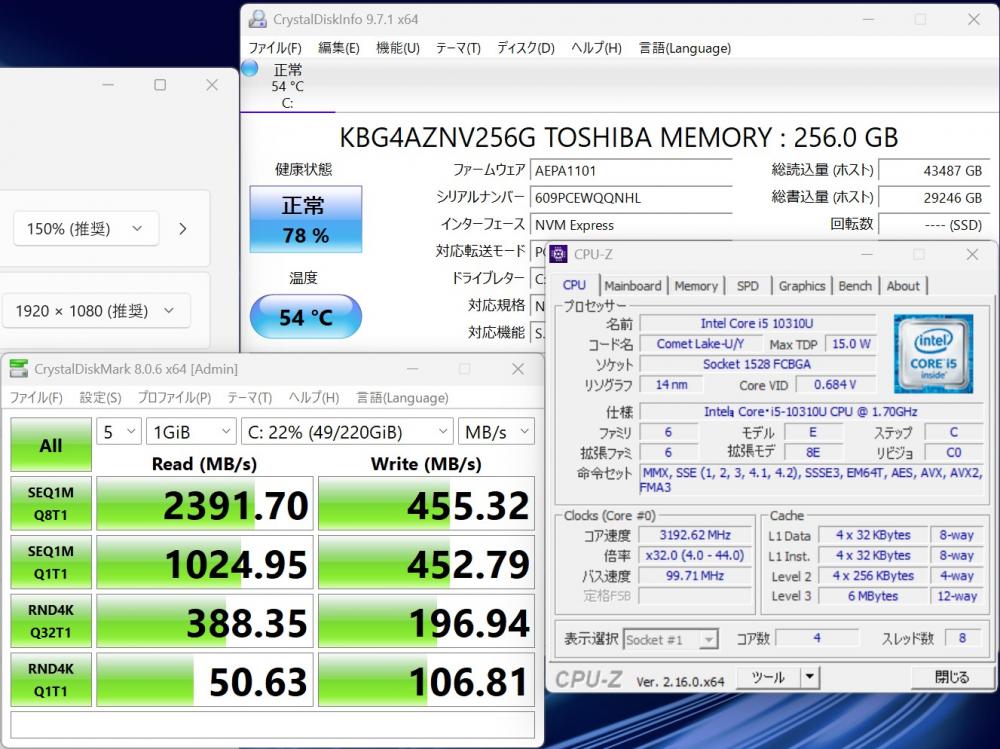The width and height of the screenshot is (1000, 749).
Task: Click the RND4K Q1T1 write result 106.81
Action: (x=426, y=679)
